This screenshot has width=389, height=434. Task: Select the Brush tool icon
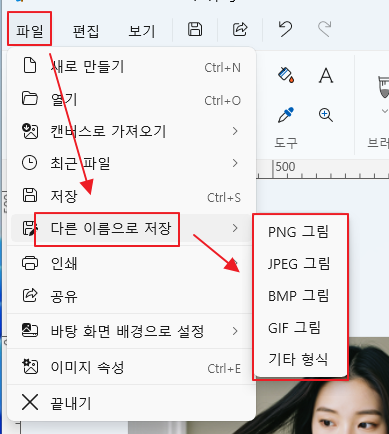coord(383,86)
